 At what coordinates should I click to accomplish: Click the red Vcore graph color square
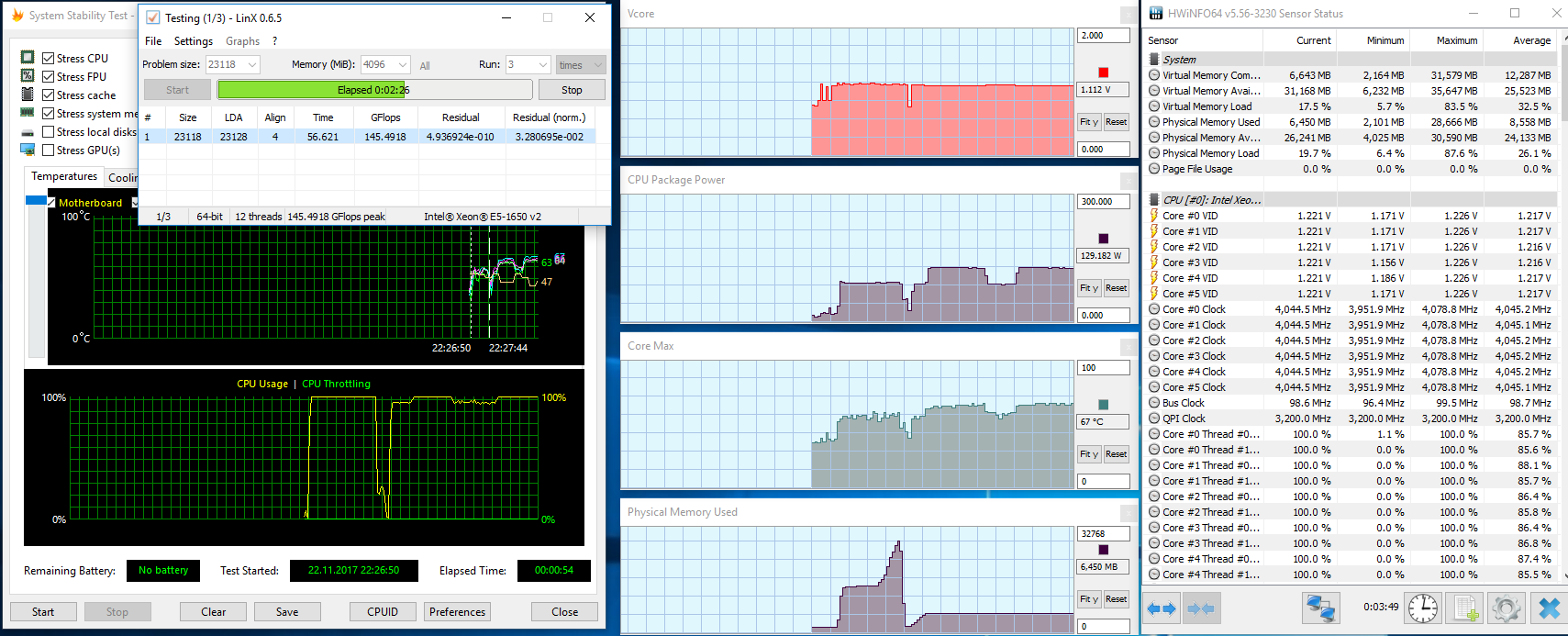tap(1103, 73)
